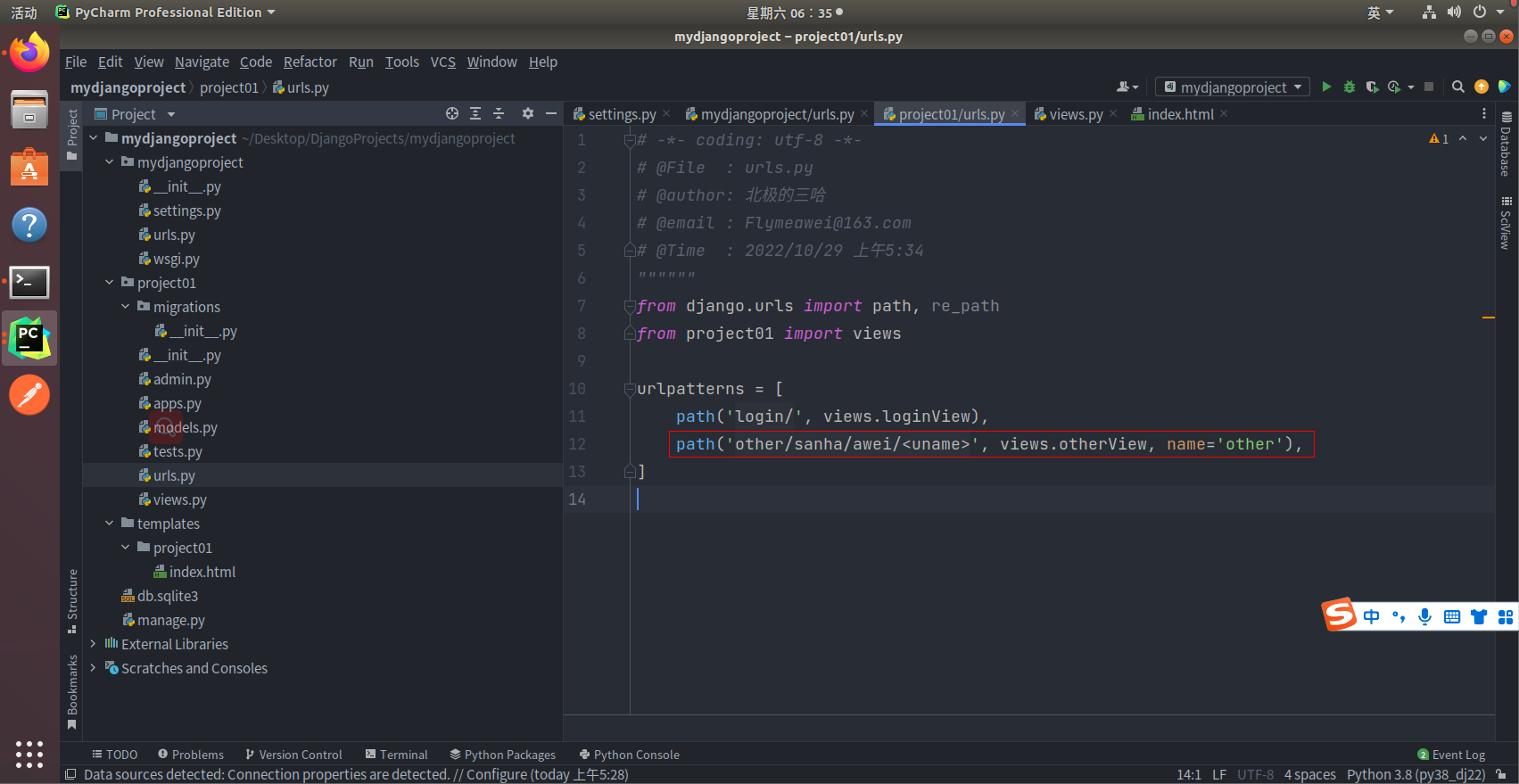This screenshot has height=784, width=1519.
Task: Collapse inner mydjangoproject package
Action: pos(109,162)
